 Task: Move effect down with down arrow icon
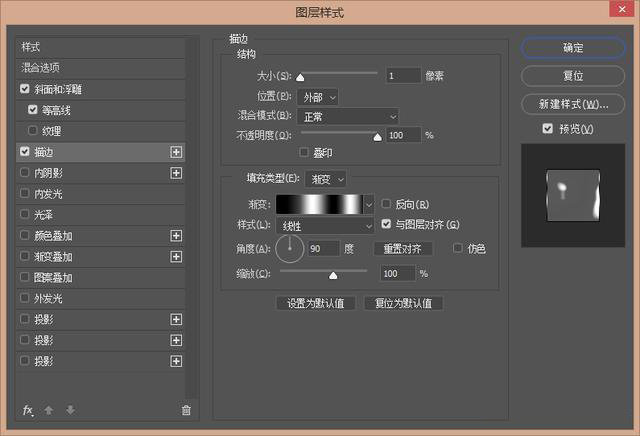pos(70,410)
